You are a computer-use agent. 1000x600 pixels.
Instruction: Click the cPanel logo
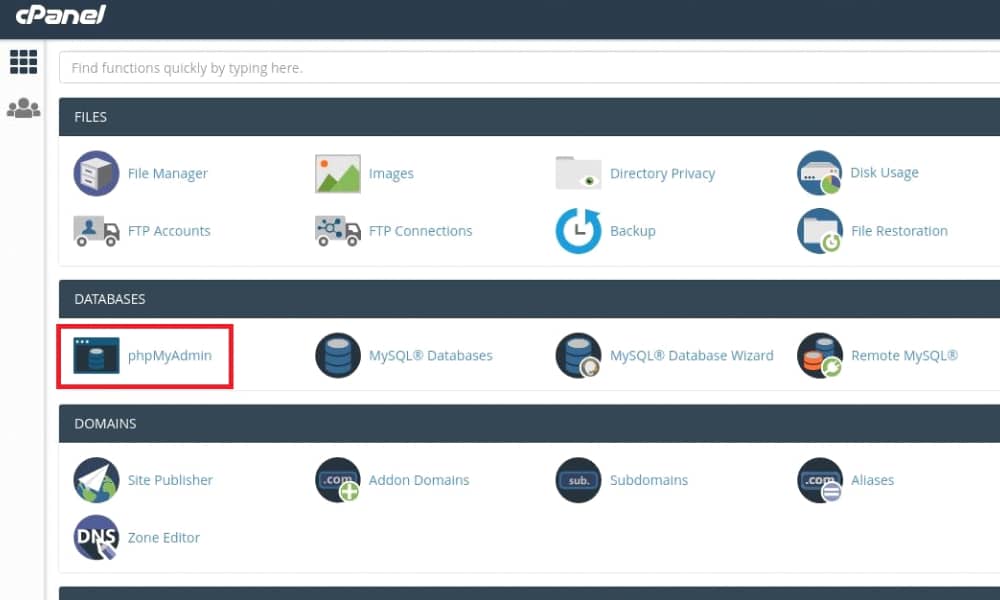point(61,14)
